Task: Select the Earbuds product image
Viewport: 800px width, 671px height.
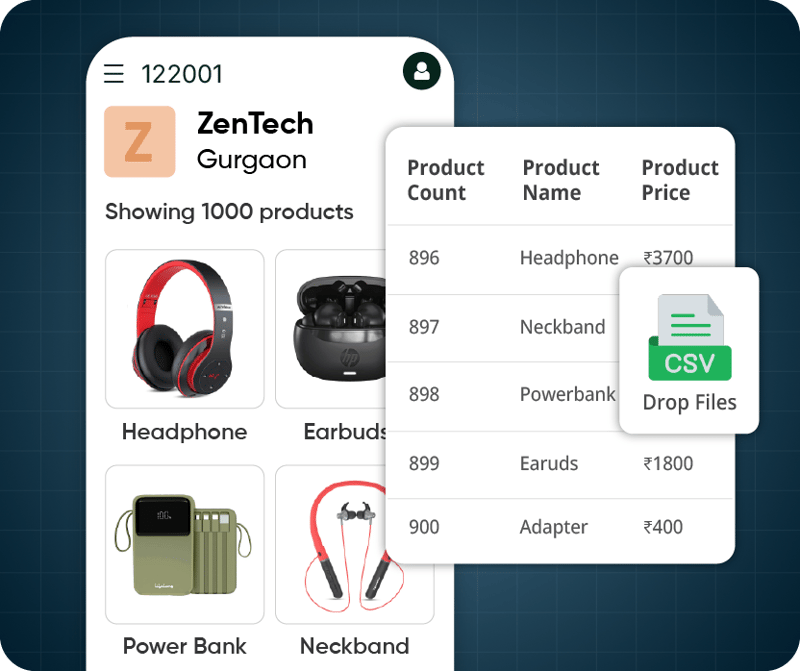Action: coord(331,329)
